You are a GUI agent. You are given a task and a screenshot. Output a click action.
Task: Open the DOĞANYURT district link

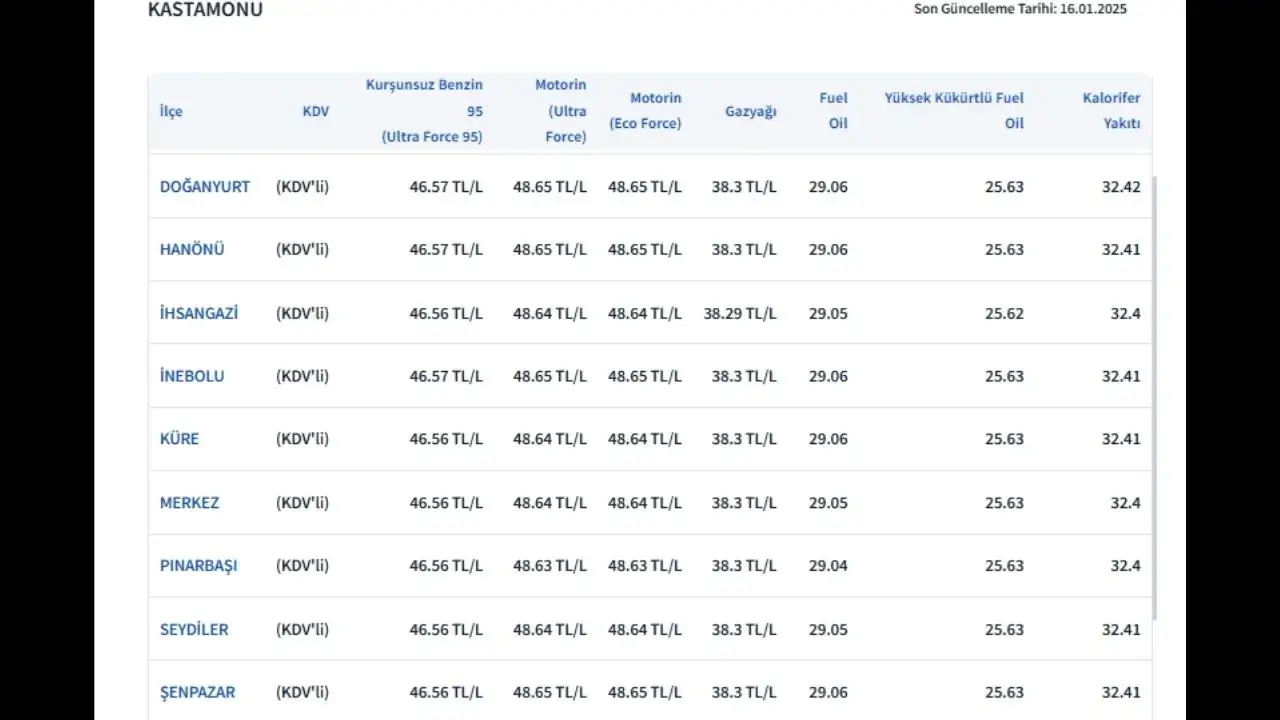click(x=205, y=187)
